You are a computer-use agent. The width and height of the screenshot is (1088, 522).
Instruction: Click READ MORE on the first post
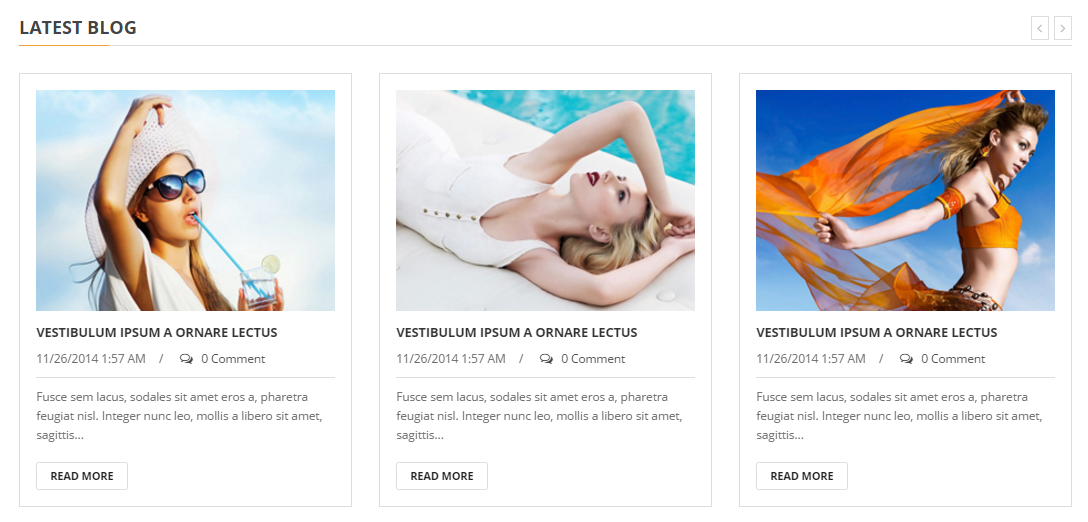pyautogui.click(x=82, y=476)
